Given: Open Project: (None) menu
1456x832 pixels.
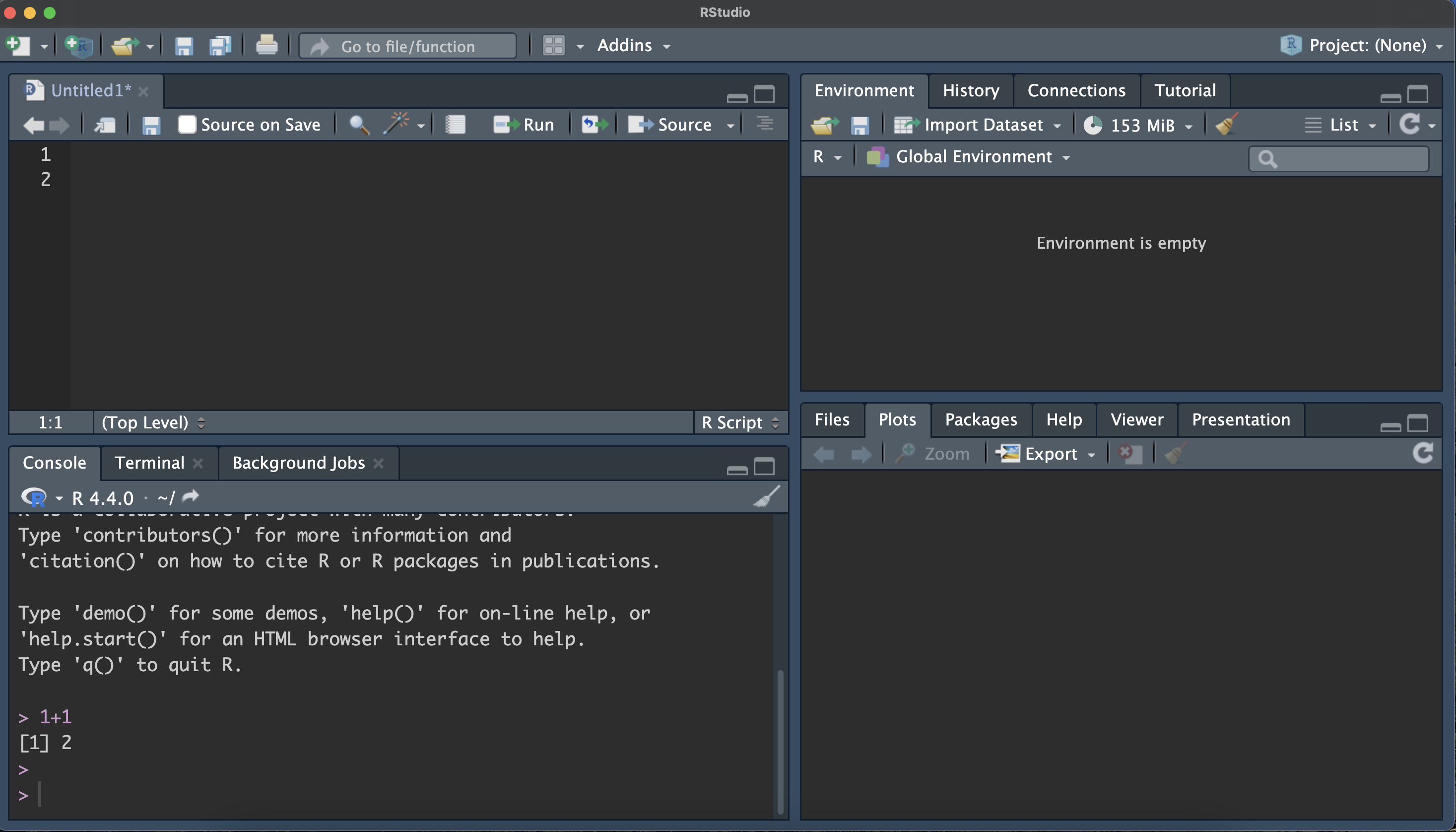Looking at the screenshot, I should point(1361,45).
